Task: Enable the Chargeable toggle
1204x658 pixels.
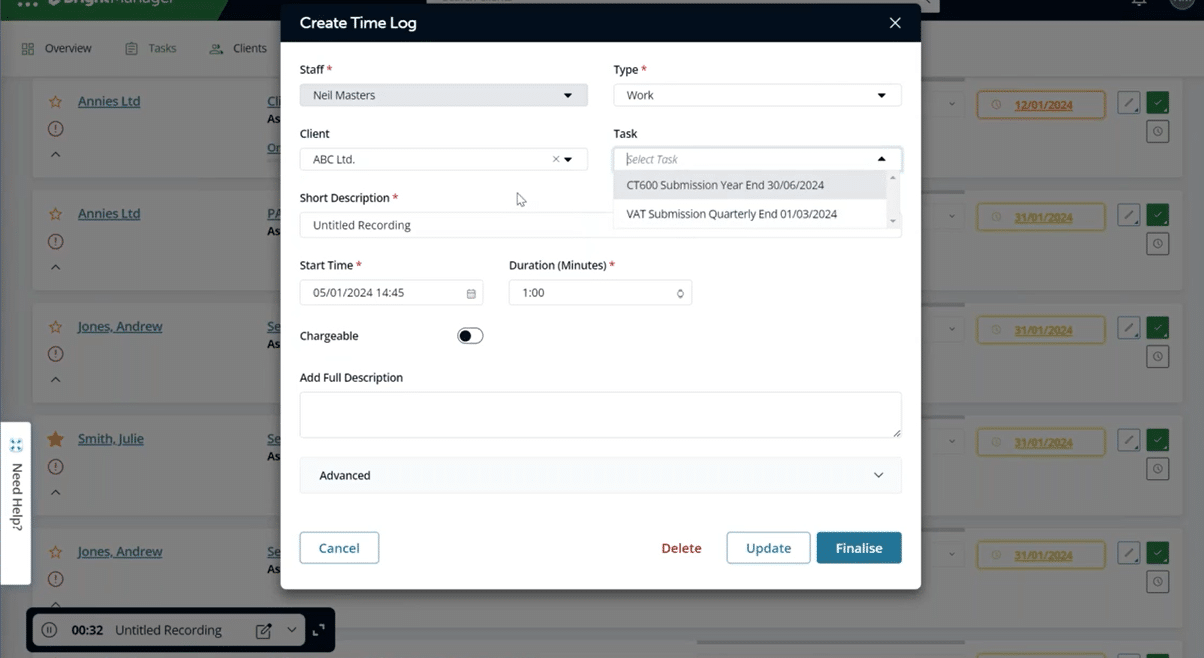Action: pos(469,335)
